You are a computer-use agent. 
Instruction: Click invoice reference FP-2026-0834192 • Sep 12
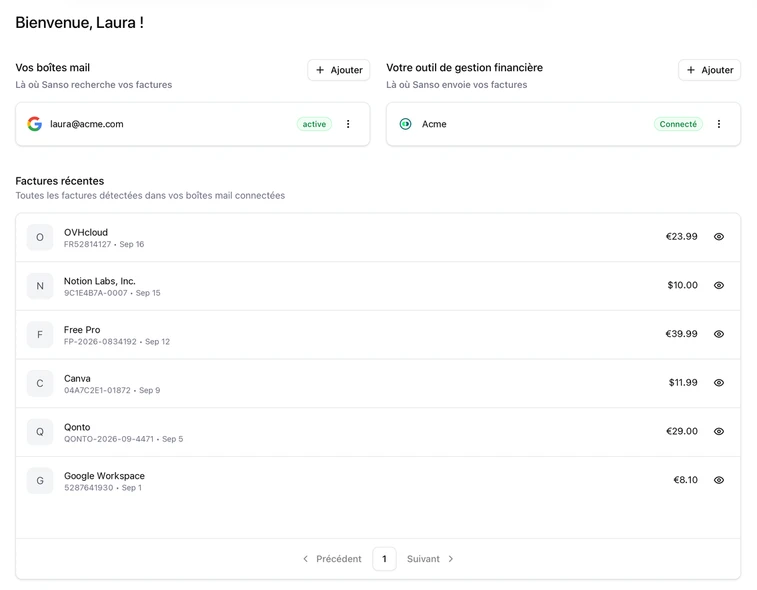coord(117,342)
